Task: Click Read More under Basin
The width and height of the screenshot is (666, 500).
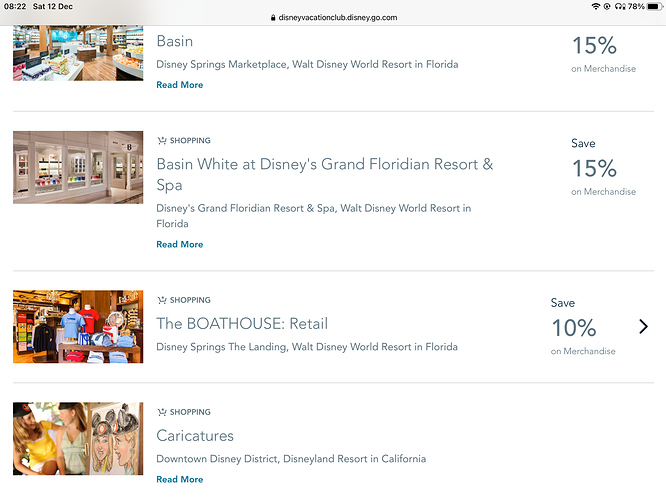Action: pos(180,85)
